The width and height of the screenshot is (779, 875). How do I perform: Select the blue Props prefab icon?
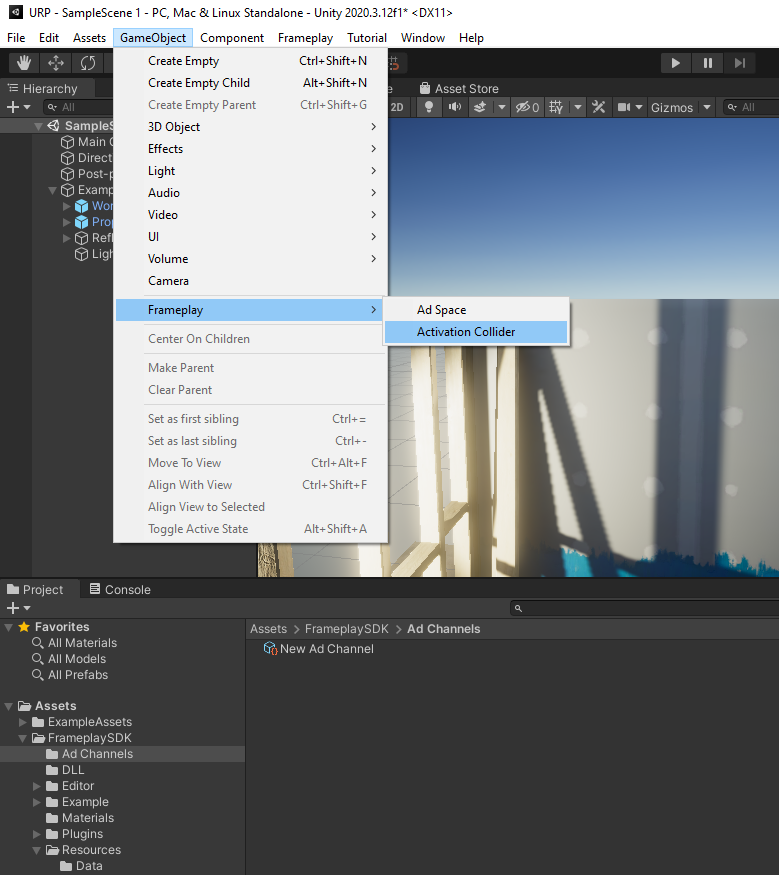coord(81,222)
